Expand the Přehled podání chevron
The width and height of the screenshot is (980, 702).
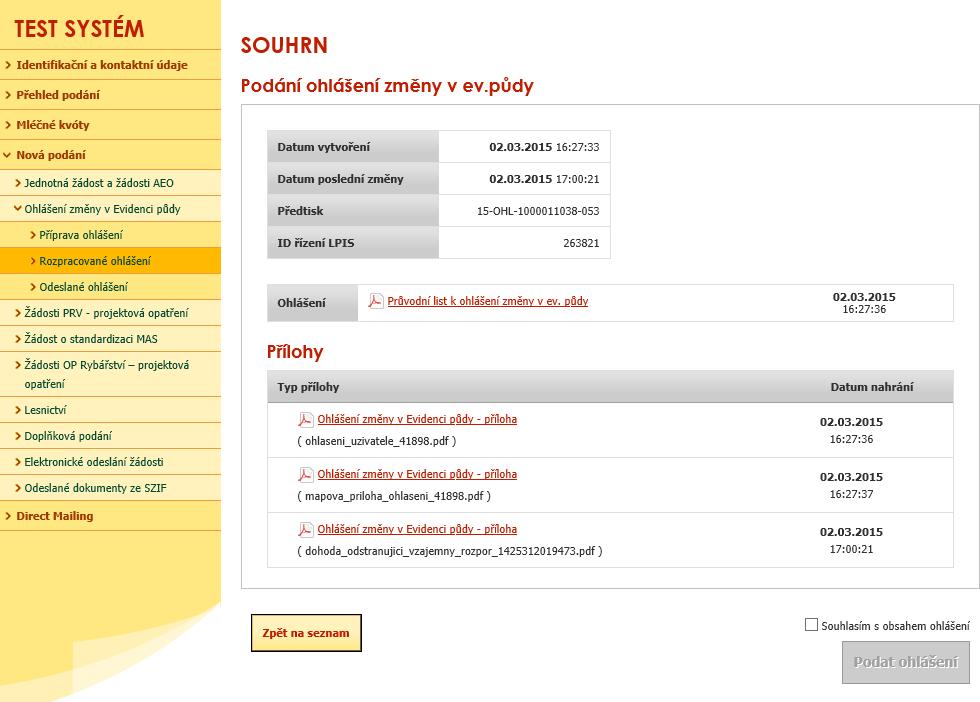(x=8, y=94)
